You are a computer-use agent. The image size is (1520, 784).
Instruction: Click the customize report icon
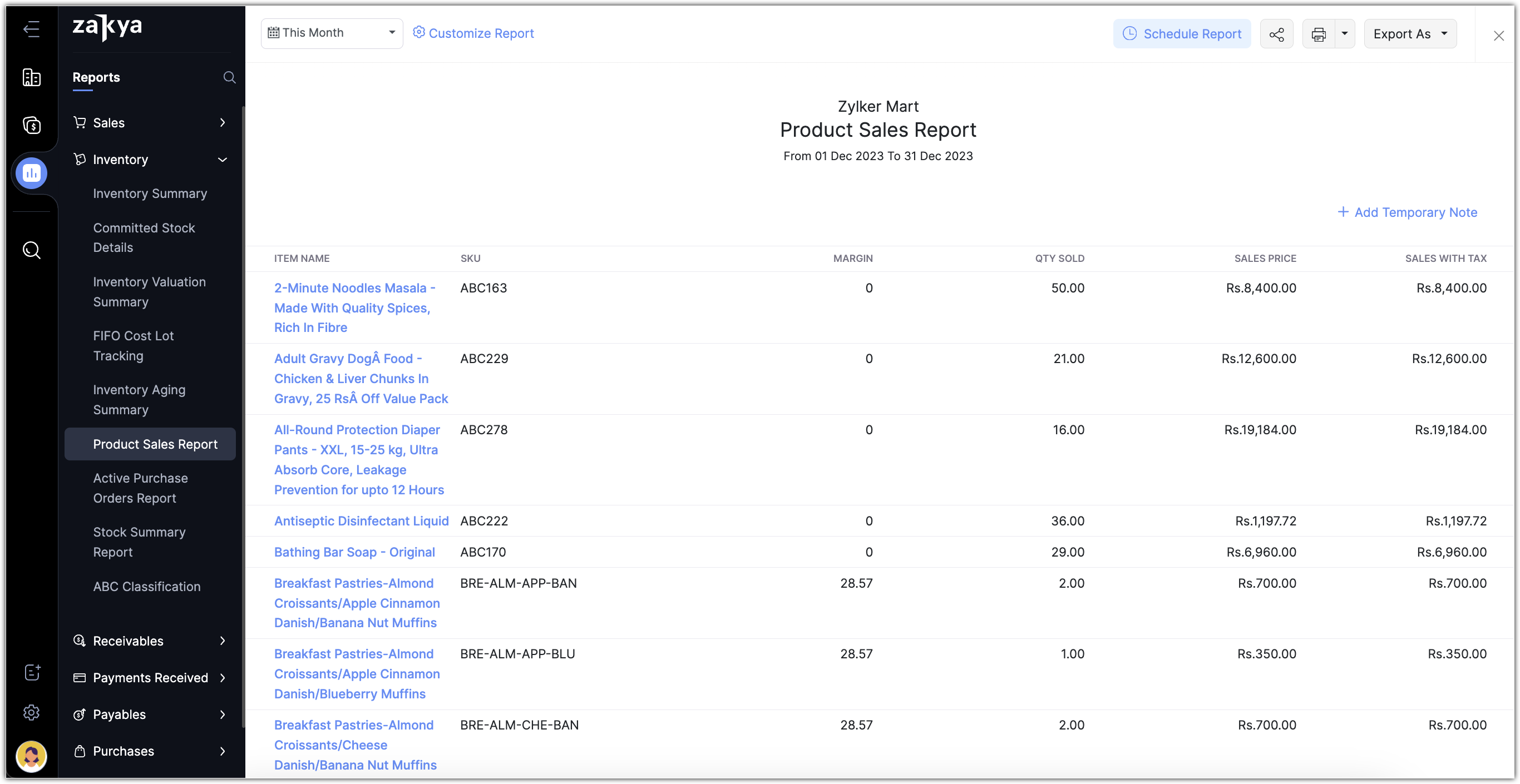tap(418, 33)
